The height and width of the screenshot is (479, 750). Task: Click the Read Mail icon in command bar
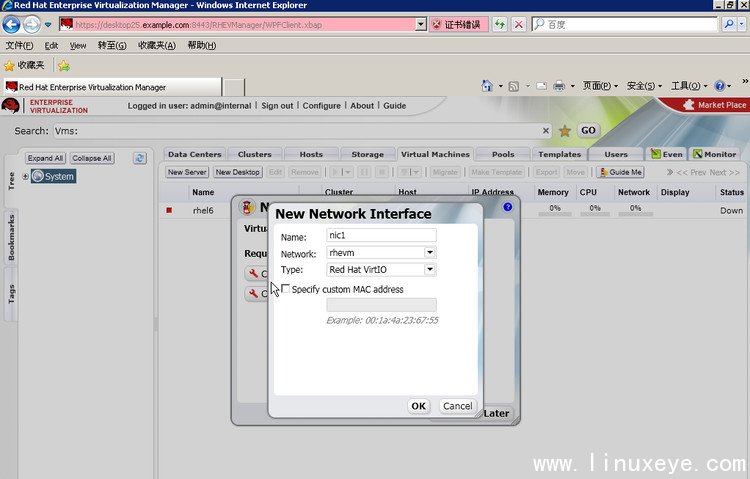(541, 86)
